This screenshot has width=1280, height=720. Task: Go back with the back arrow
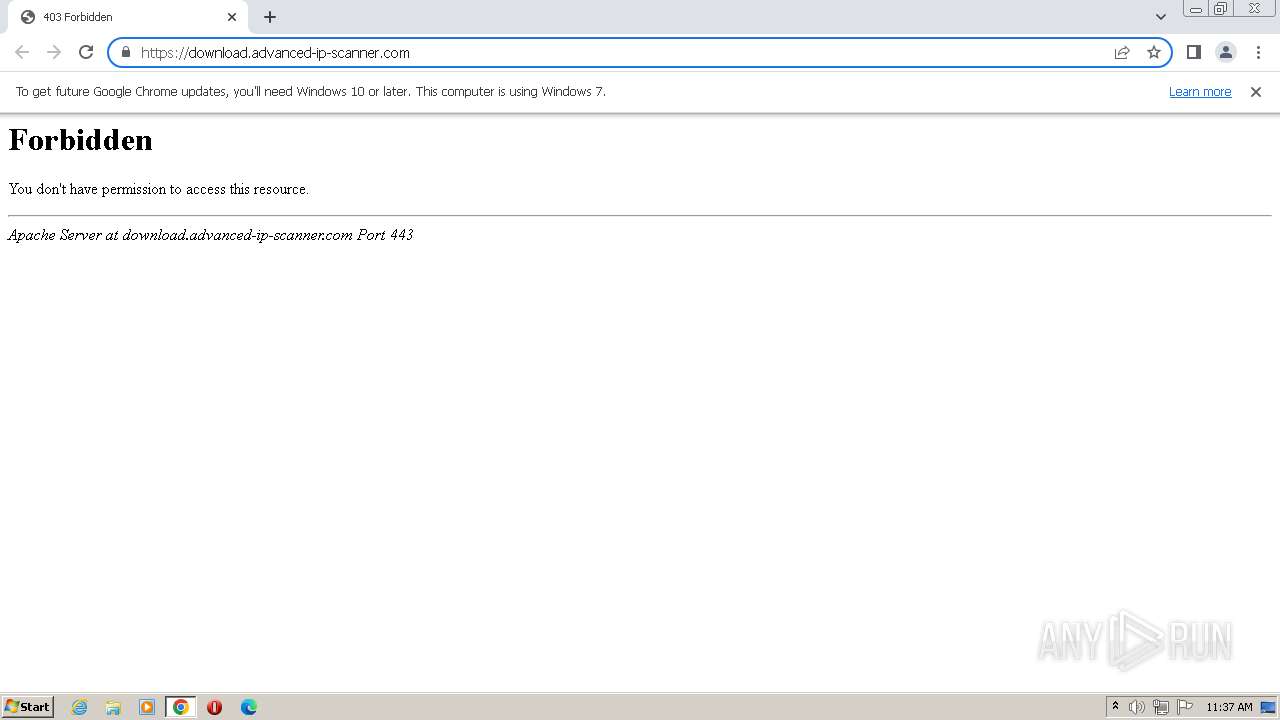click(22, 52)
